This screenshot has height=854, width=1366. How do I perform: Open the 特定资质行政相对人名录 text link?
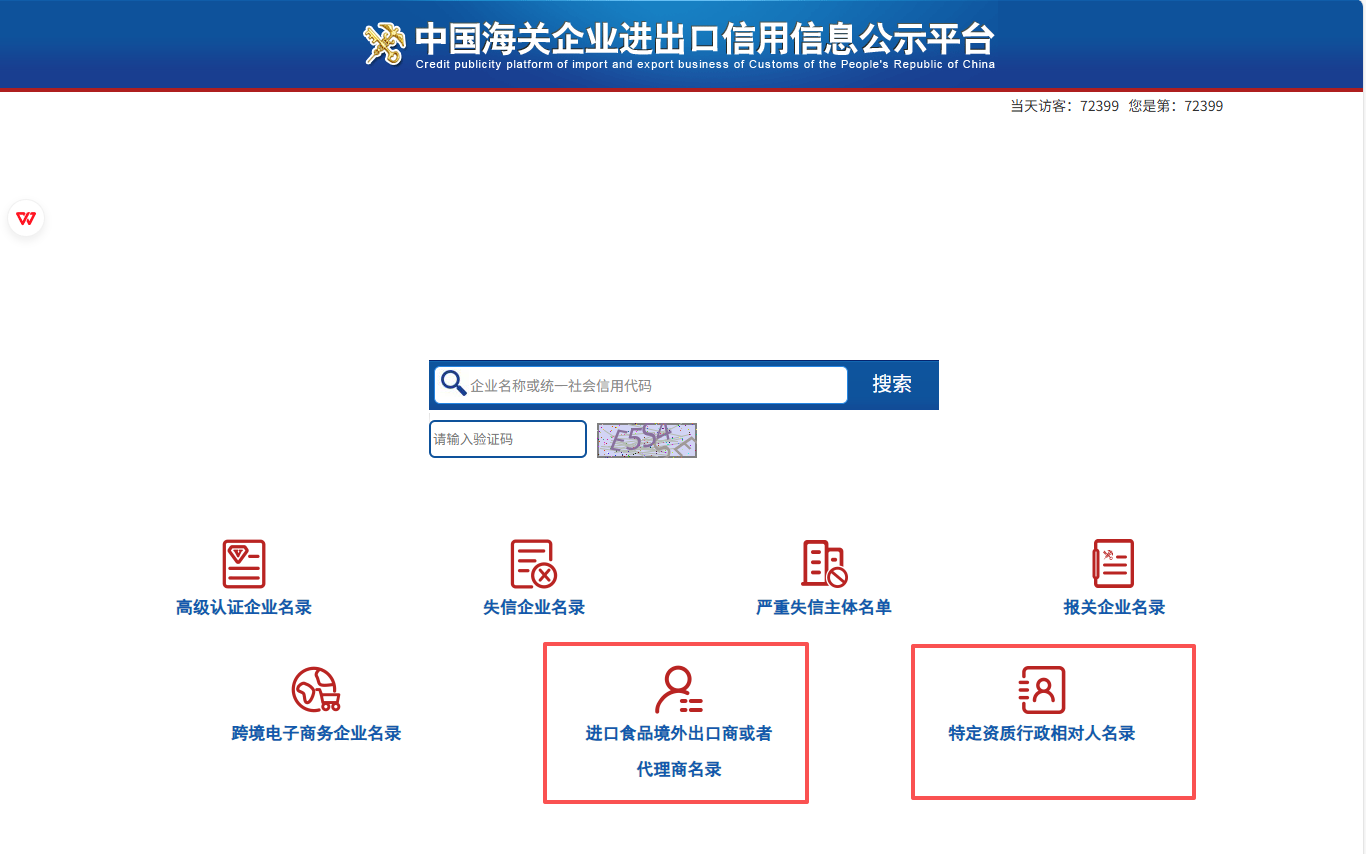tap(1042, 733)
